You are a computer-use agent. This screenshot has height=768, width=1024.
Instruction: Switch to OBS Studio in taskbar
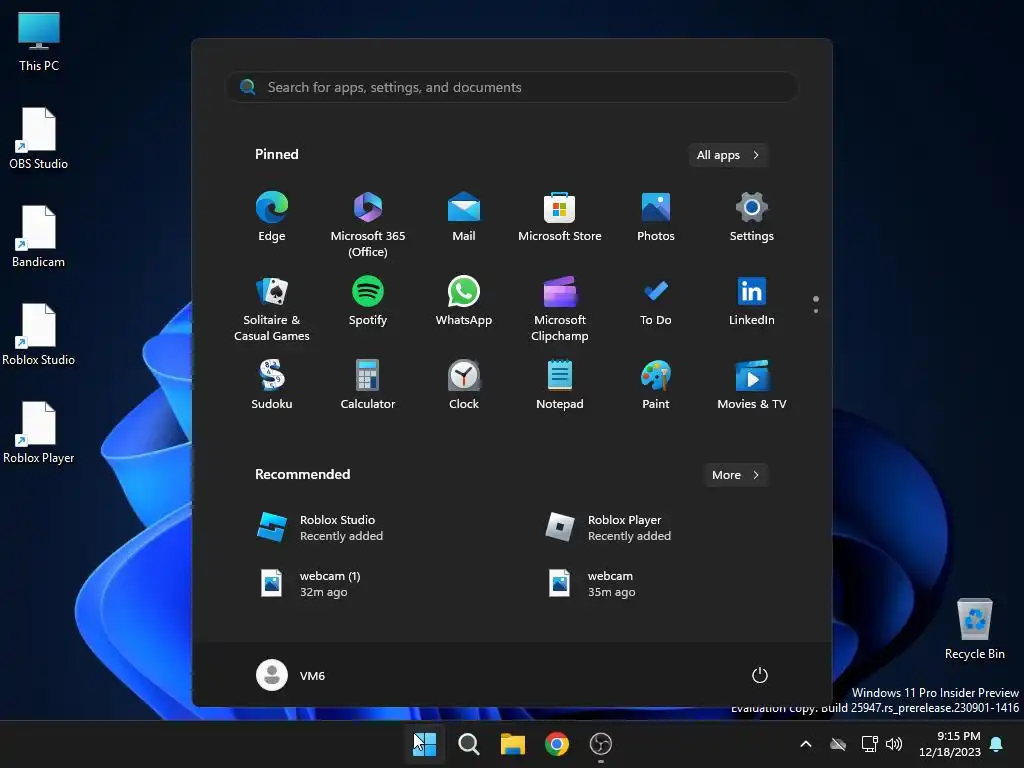click(601, 744)
